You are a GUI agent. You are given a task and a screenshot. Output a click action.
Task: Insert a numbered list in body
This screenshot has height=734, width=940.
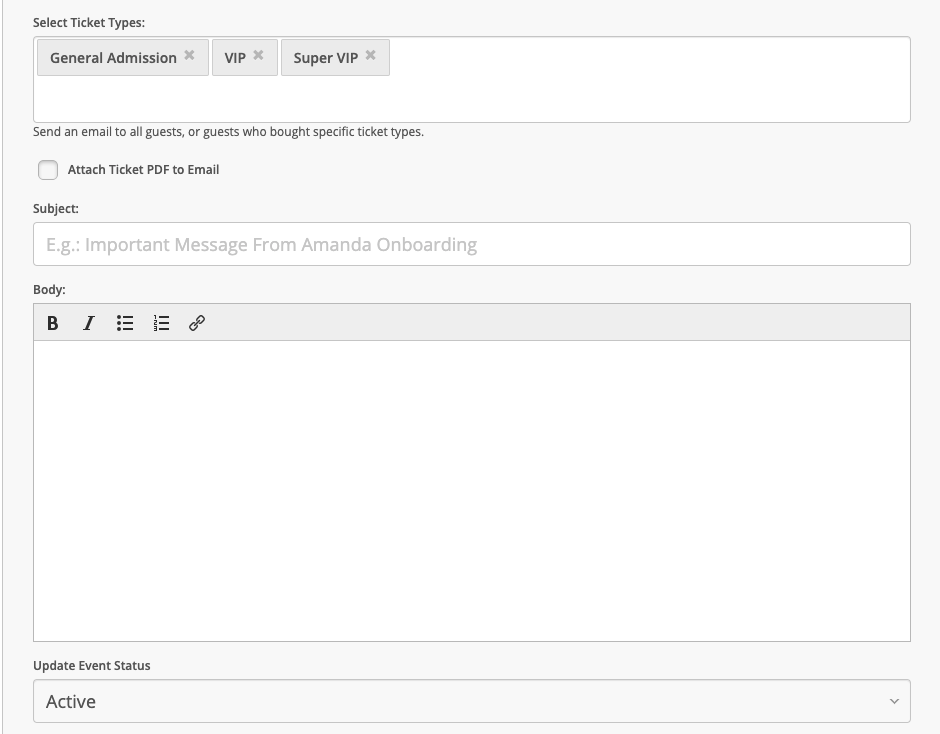161,323
